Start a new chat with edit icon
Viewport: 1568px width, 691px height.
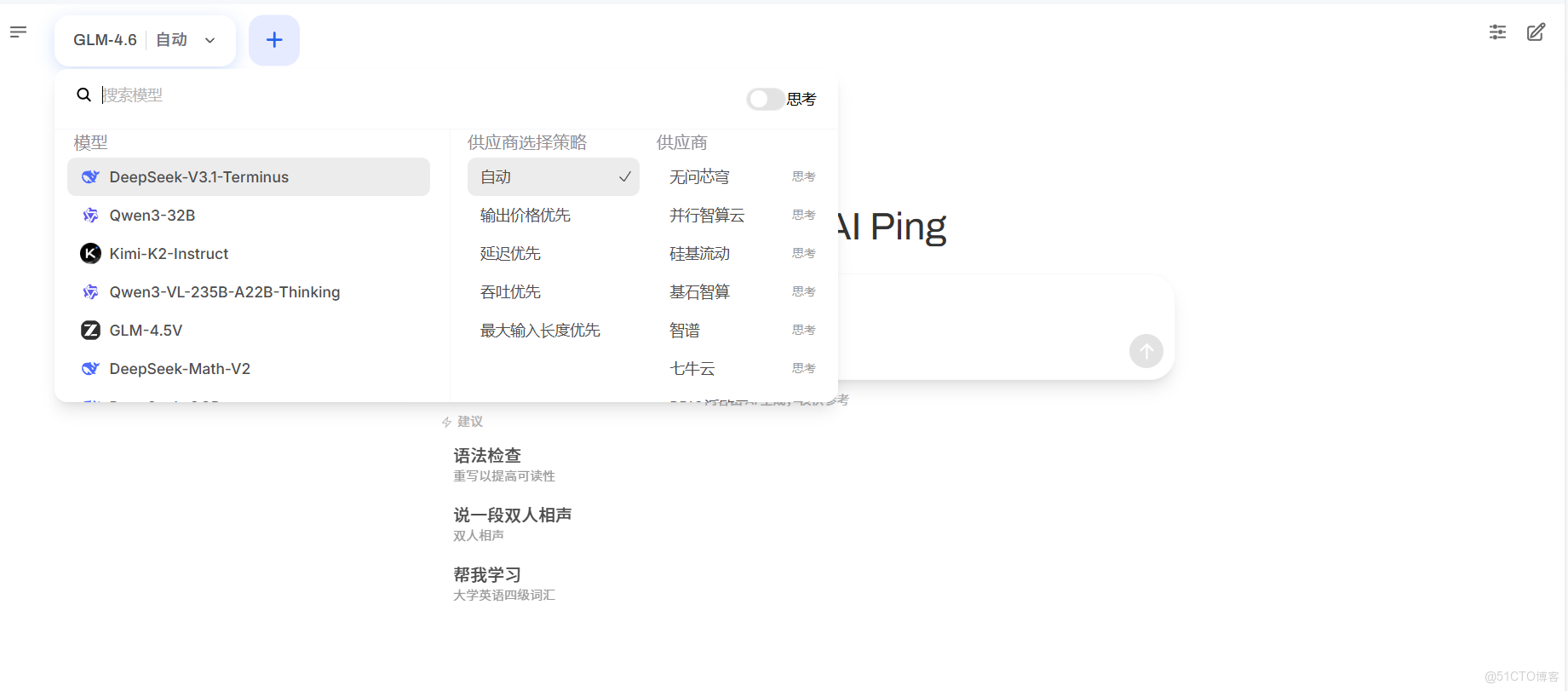[1536, 32]
